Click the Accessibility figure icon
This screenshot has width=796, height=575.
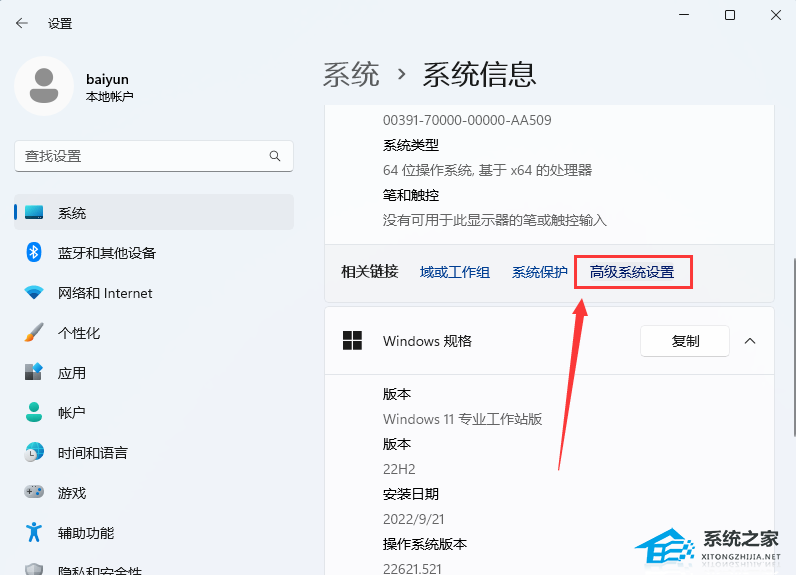point(34,532)
